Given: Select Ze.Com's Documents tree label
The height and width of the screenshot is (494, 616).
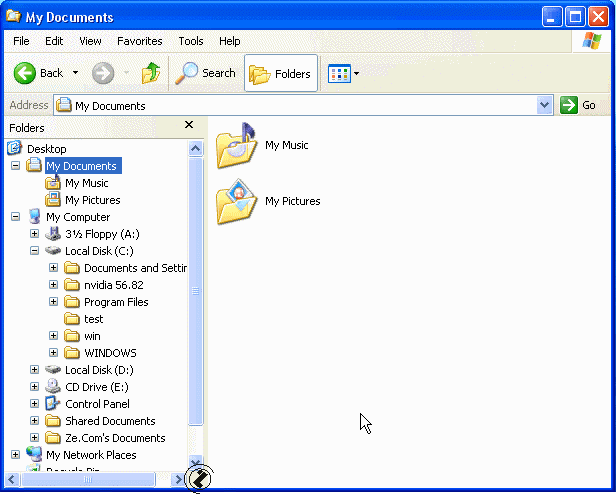Looking at the screenshot, I should (x=115, y=438).
